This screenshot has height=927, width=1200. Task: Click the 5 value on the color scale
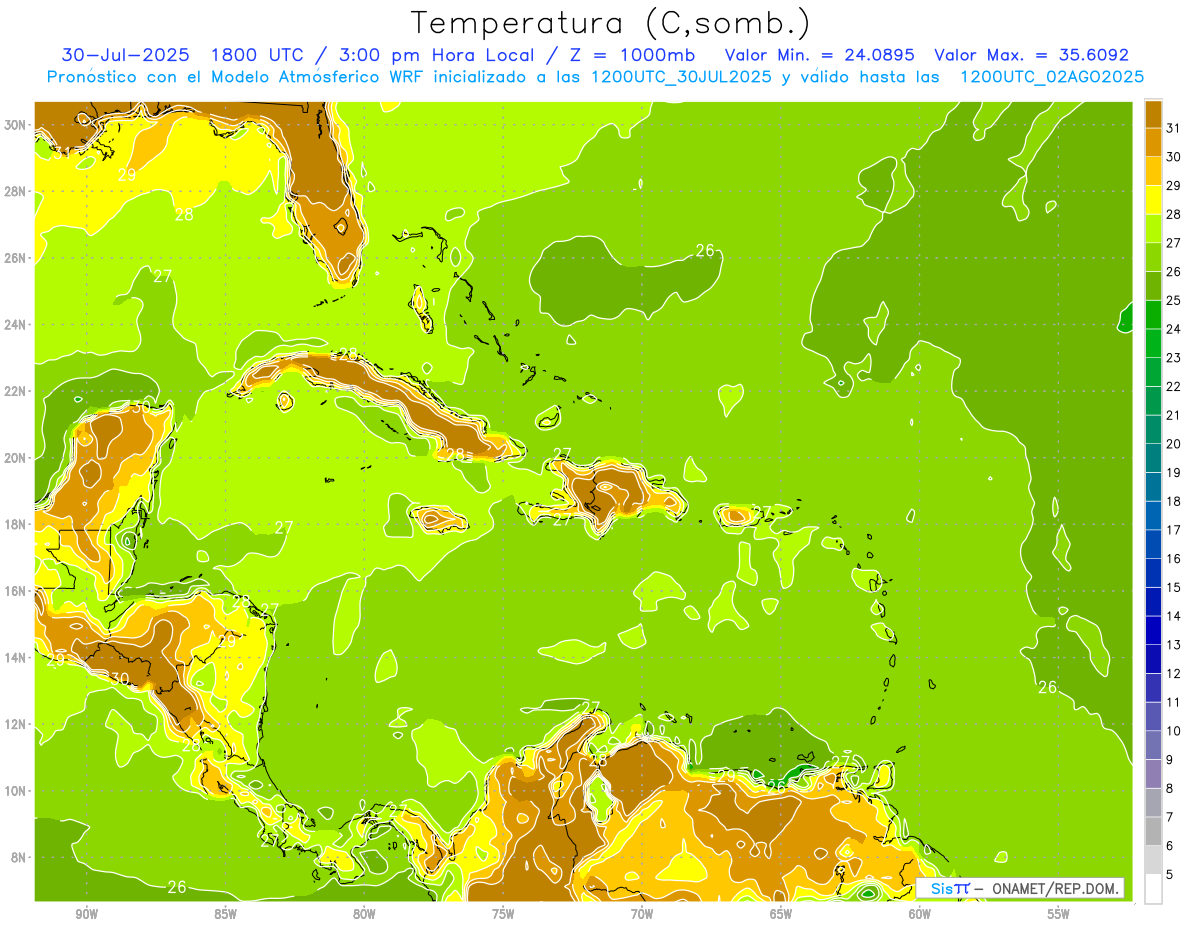coord(1170,874)
